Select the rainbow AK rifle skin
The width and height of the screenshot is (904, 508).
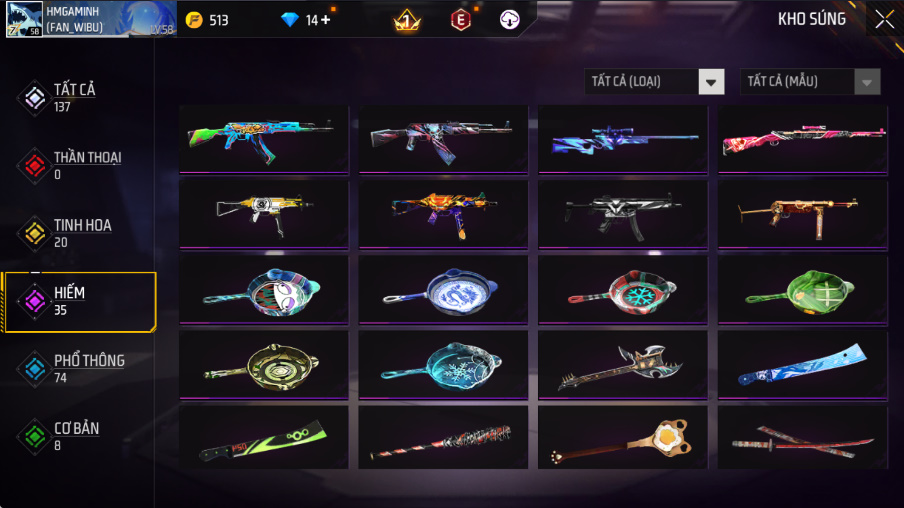[x=264, y=139]
